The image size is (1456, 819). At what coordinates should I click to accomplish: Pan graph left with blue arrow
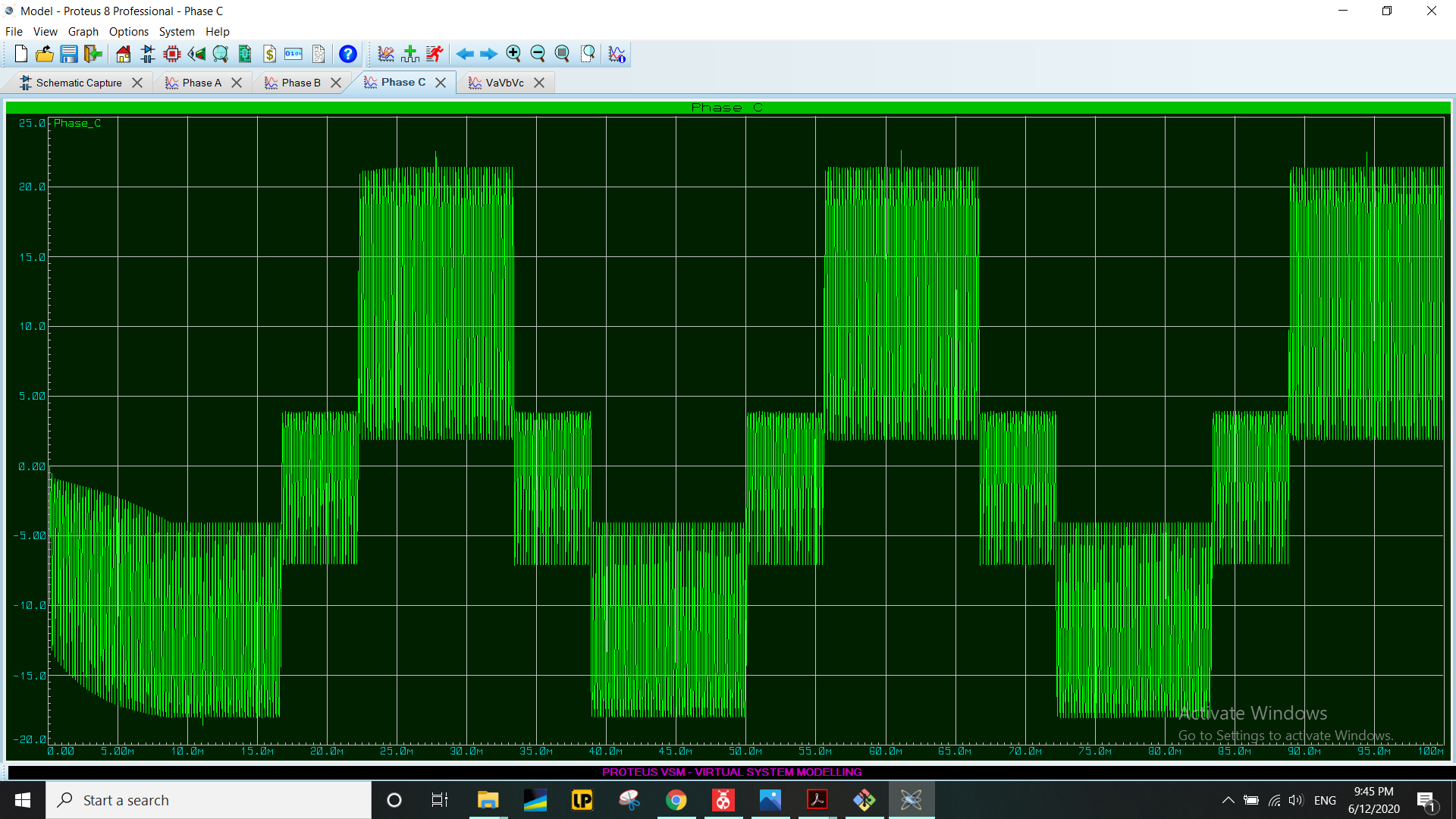coord(465,54)
